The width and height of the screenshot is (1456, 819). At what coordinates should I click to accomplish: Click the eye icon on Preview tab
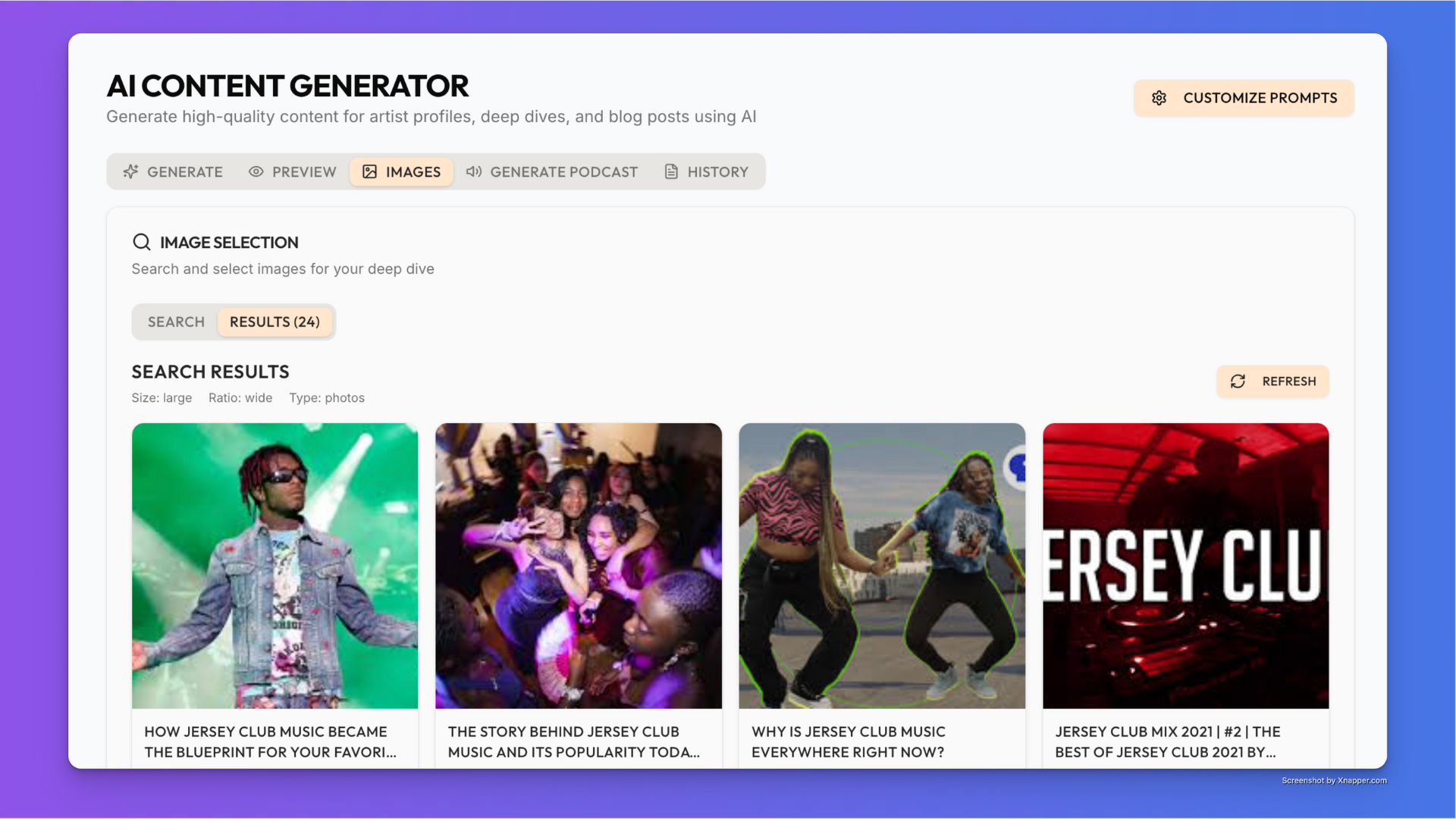pyautogui.click(x=256, y=171)
